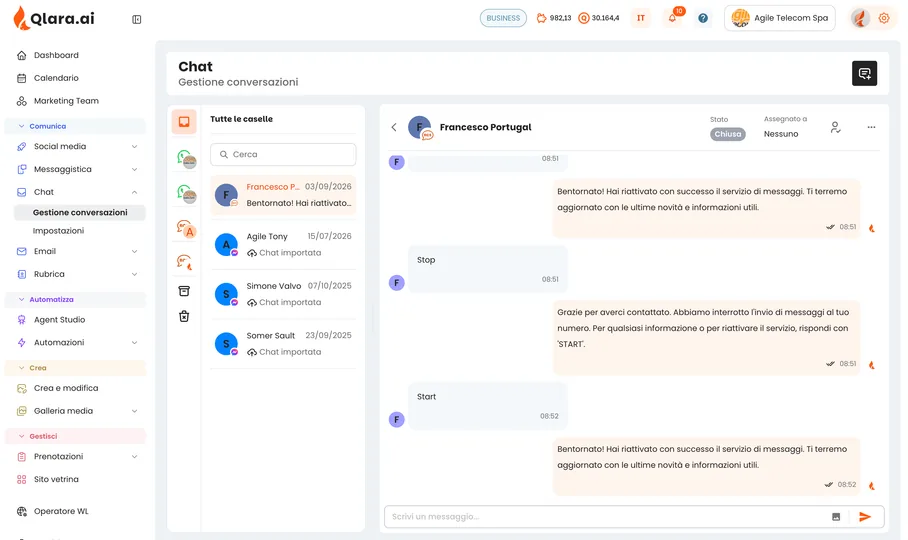
Task: Expand the Rubrica submenu
Action: pyautogui.click(x=134, y=274)
